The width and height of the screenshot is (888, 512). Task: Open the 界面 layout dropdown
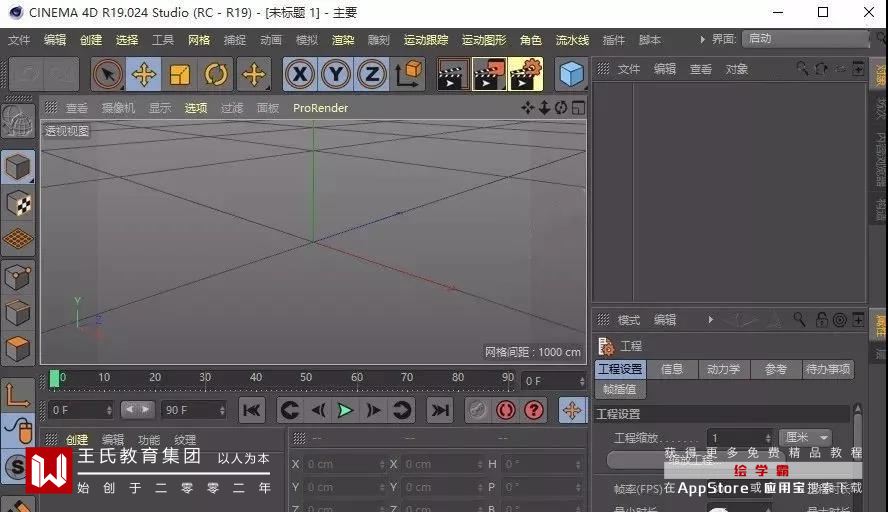[805, 39]
